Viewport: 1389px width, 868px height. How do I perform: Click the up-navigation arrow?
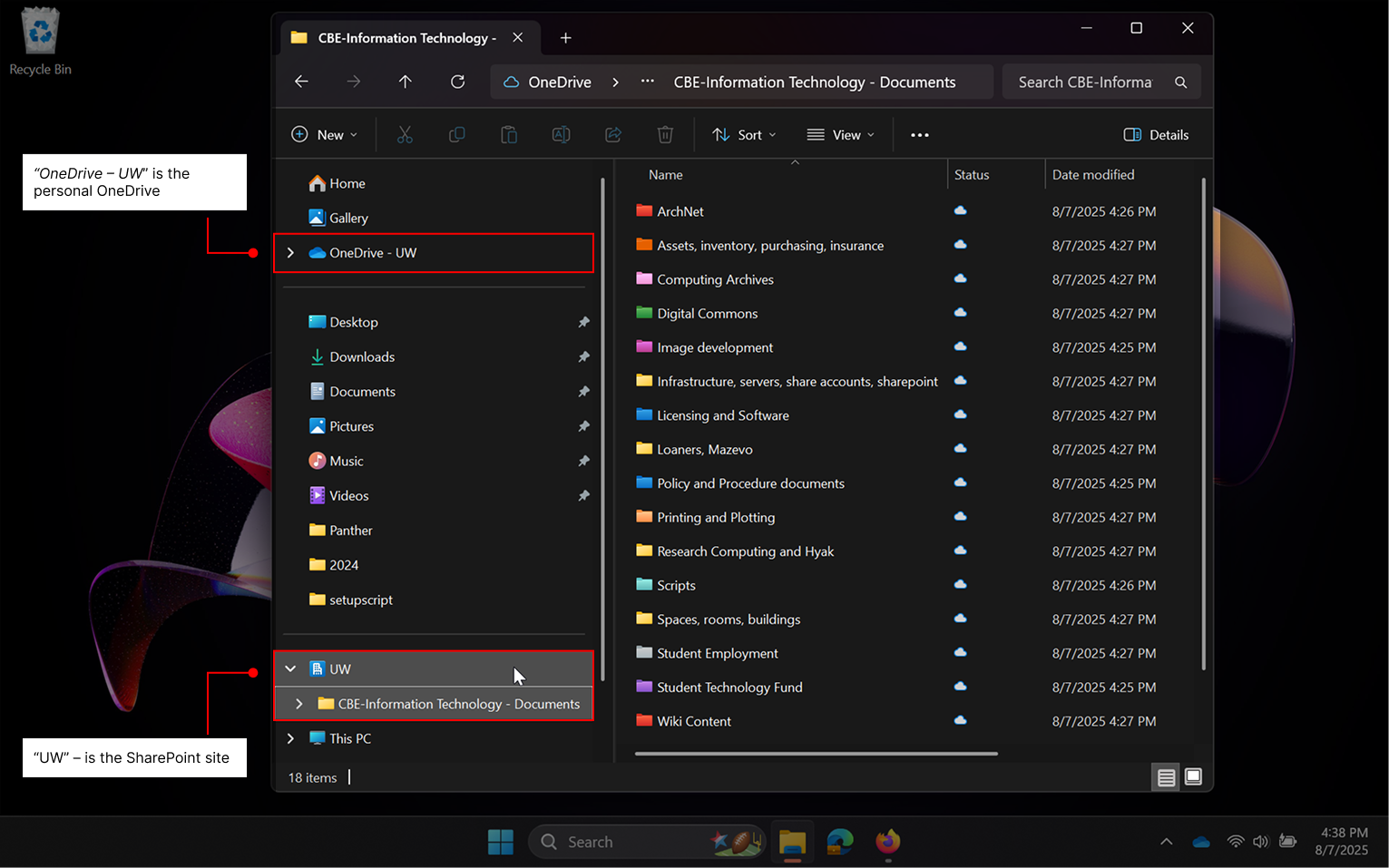coord(405,82)
